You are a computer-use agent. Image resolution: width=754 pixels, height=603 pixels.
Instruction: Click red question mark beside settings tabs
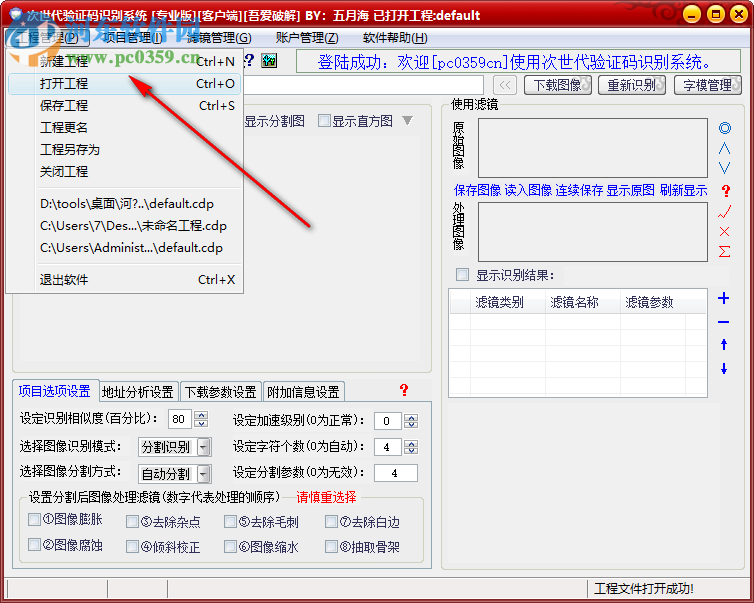404,390
